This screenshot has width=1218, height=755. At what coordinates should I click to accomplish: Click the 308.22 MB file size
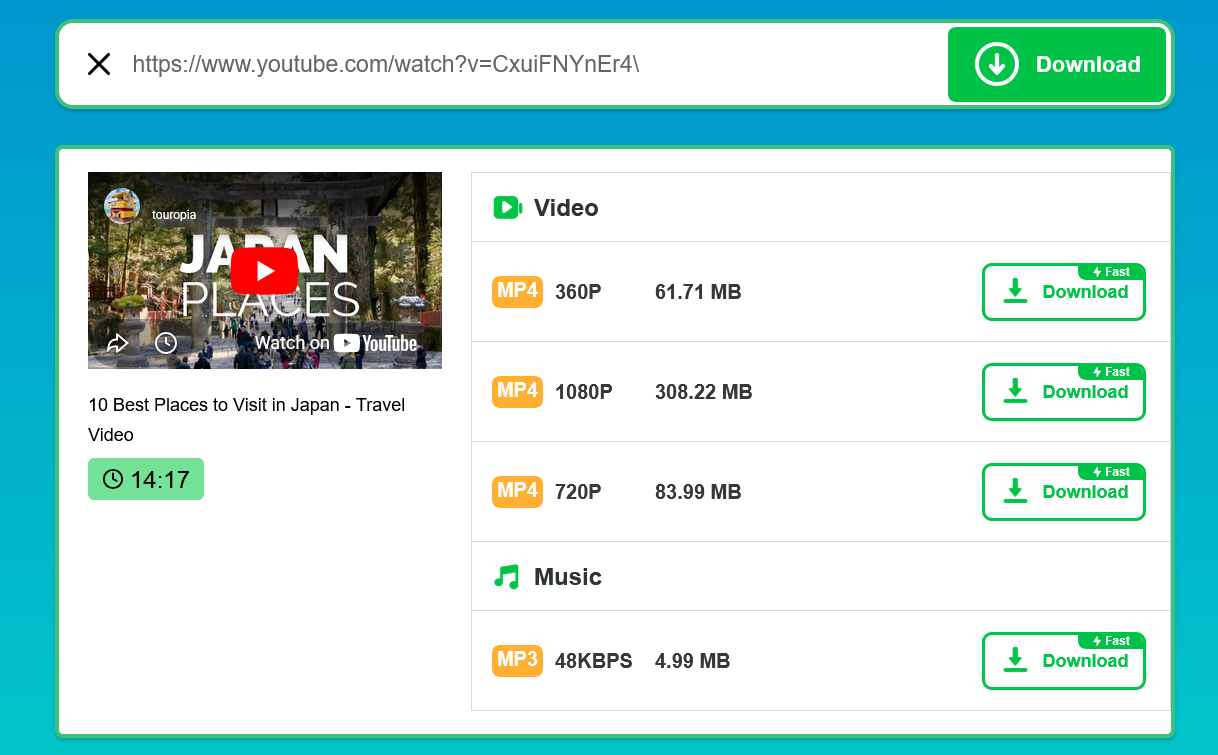pos(704,393)
